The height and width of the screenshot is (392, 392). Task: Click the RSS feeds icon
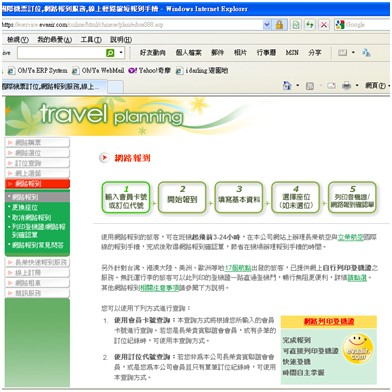[x=310, y=86]
